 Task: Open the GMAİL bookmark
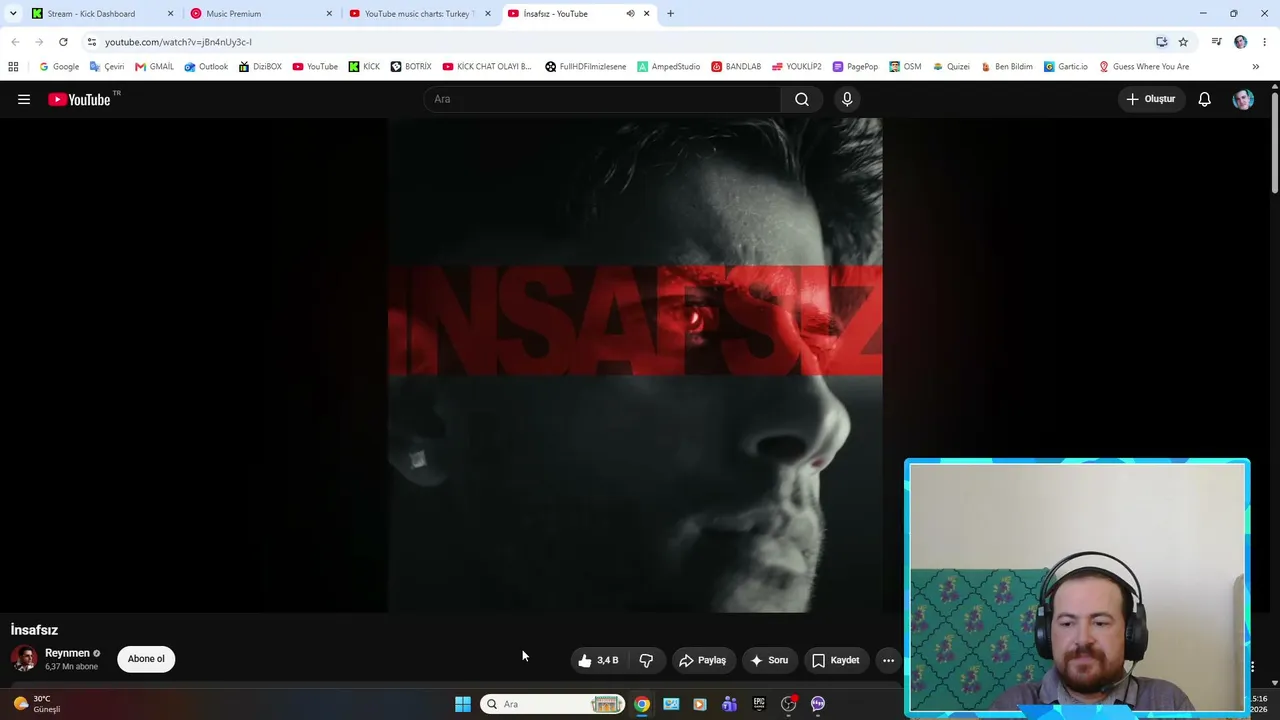tap(154, 67)
